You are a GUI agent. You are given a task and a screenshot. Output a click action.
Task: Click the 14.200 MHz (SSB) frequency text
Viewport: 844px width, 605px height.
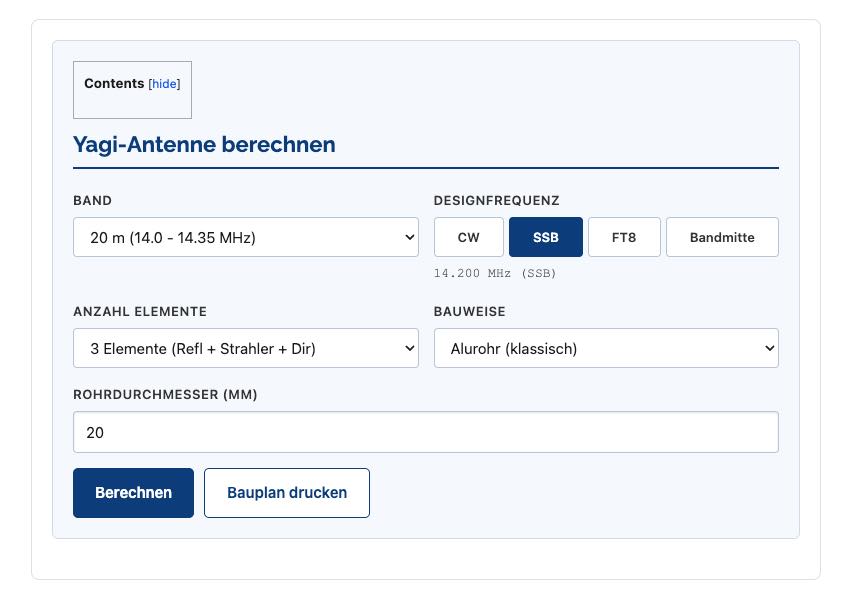(x=494, y=273)
